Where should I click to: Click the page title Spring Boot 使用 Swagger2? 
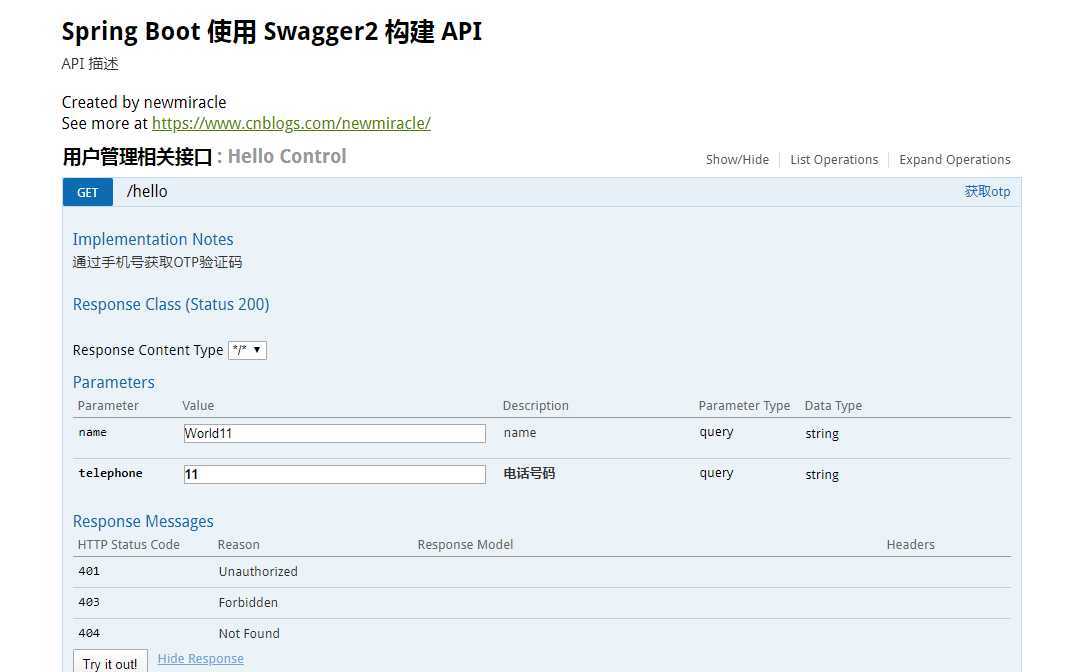click(x=272, y=32)
